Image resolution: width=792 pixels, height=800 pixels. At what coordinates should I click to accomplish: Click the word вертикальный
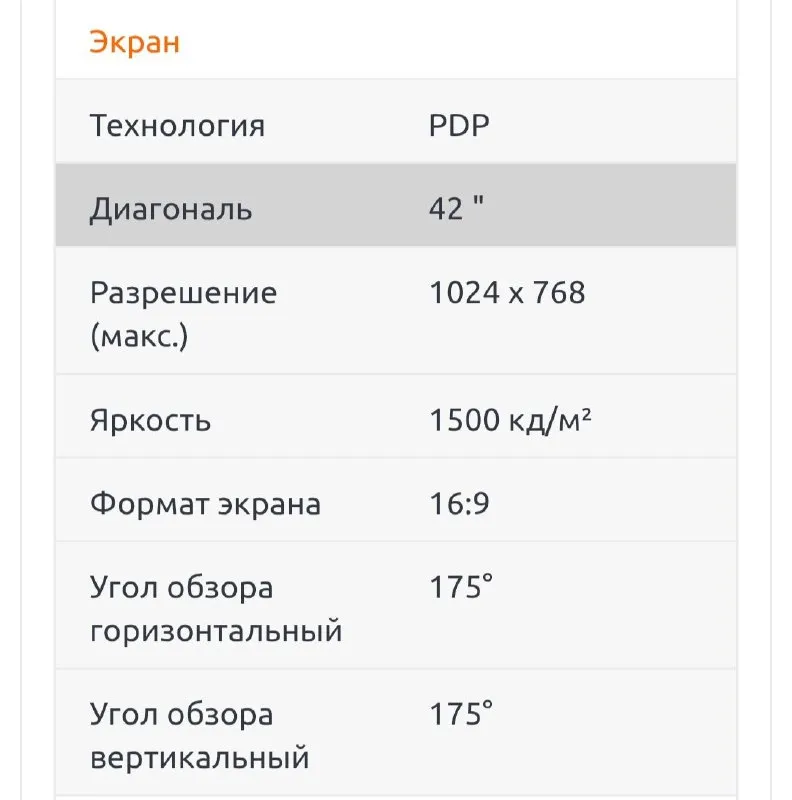click(200, 758)
